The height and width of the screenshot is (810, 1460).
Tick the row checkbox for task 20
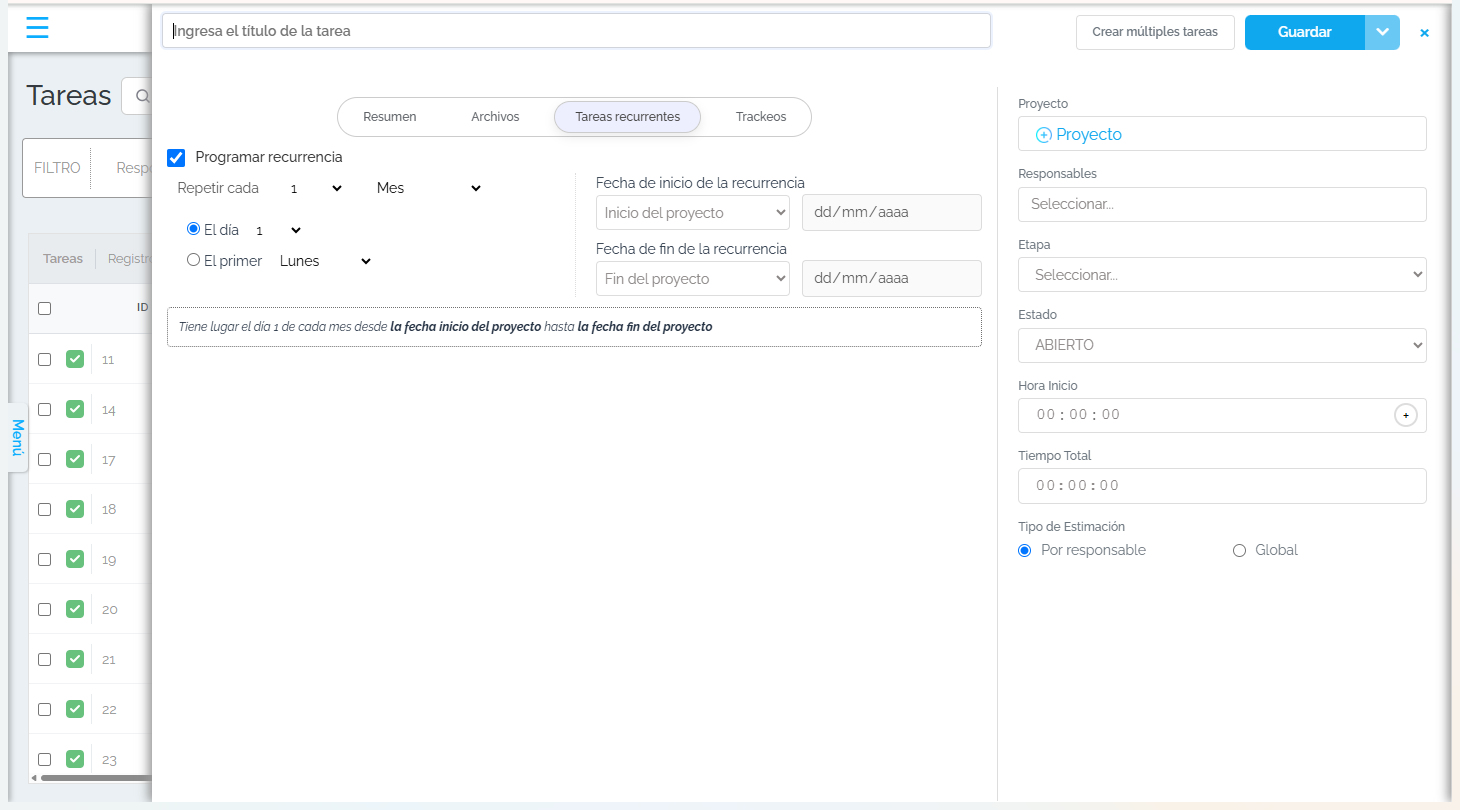[44, 609]
